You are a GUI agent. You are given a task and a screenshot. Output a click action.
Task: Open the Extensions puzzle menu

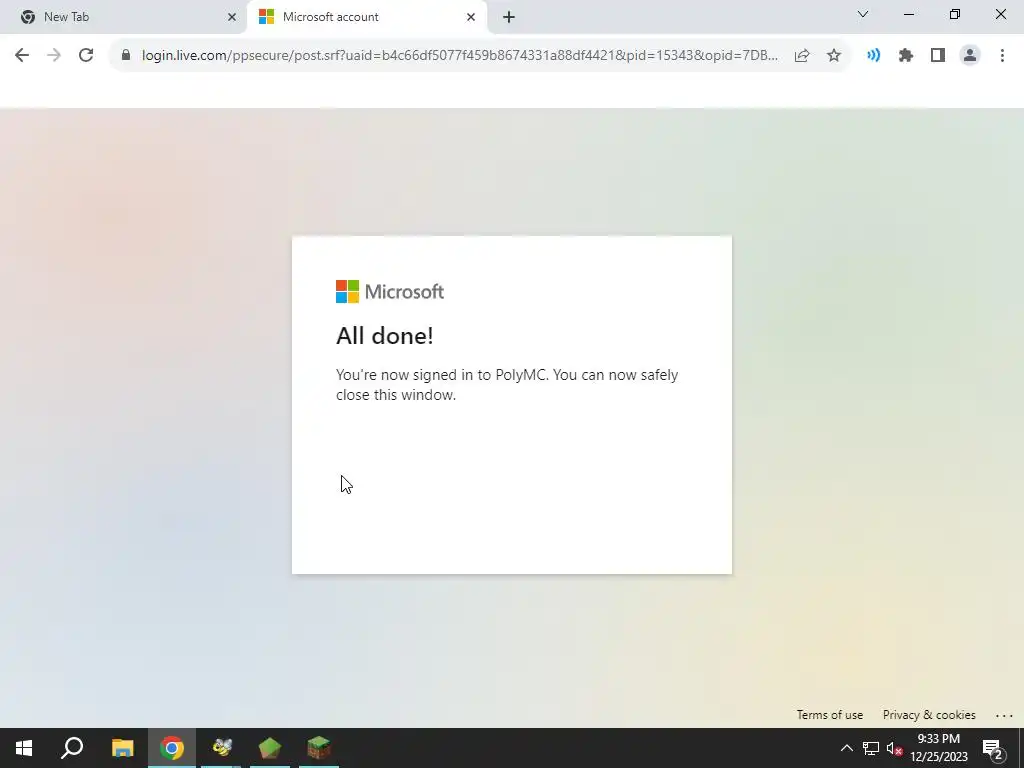pyautogui.click(x=906, y=56)
